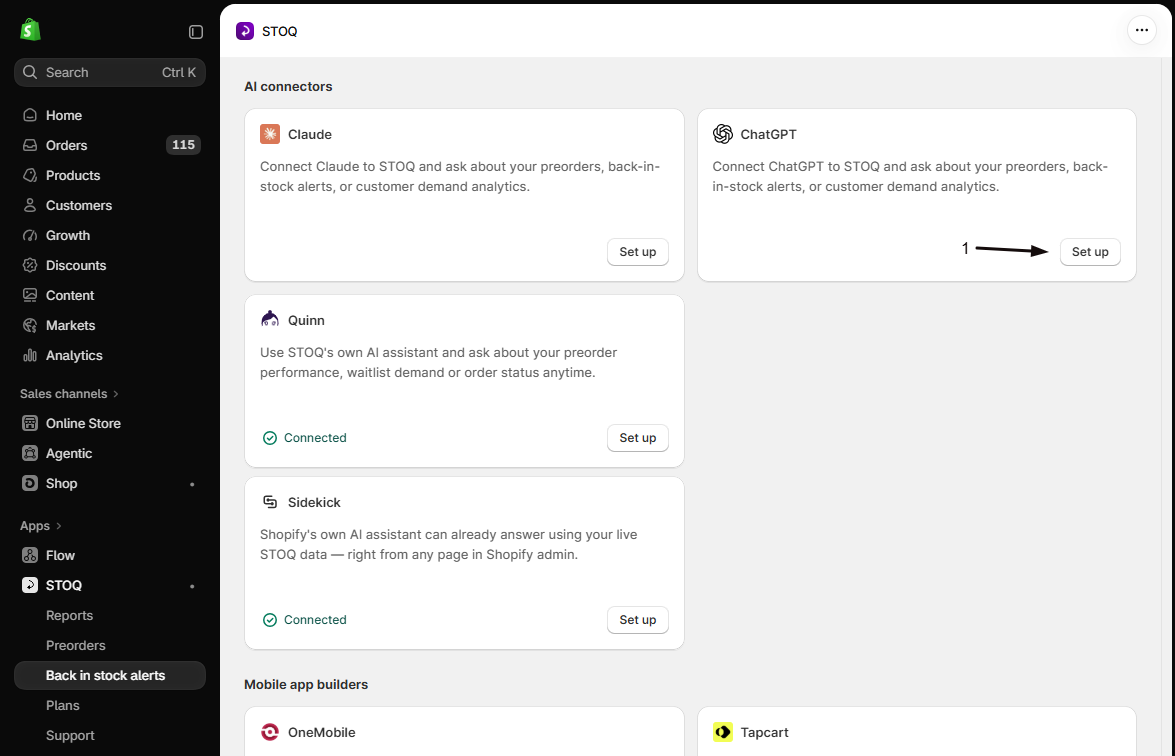Image resolution: width=1175 pixels, height=756 pixels.
Task: Click the Orders inbox icon
Action: (x=30, y=145)
